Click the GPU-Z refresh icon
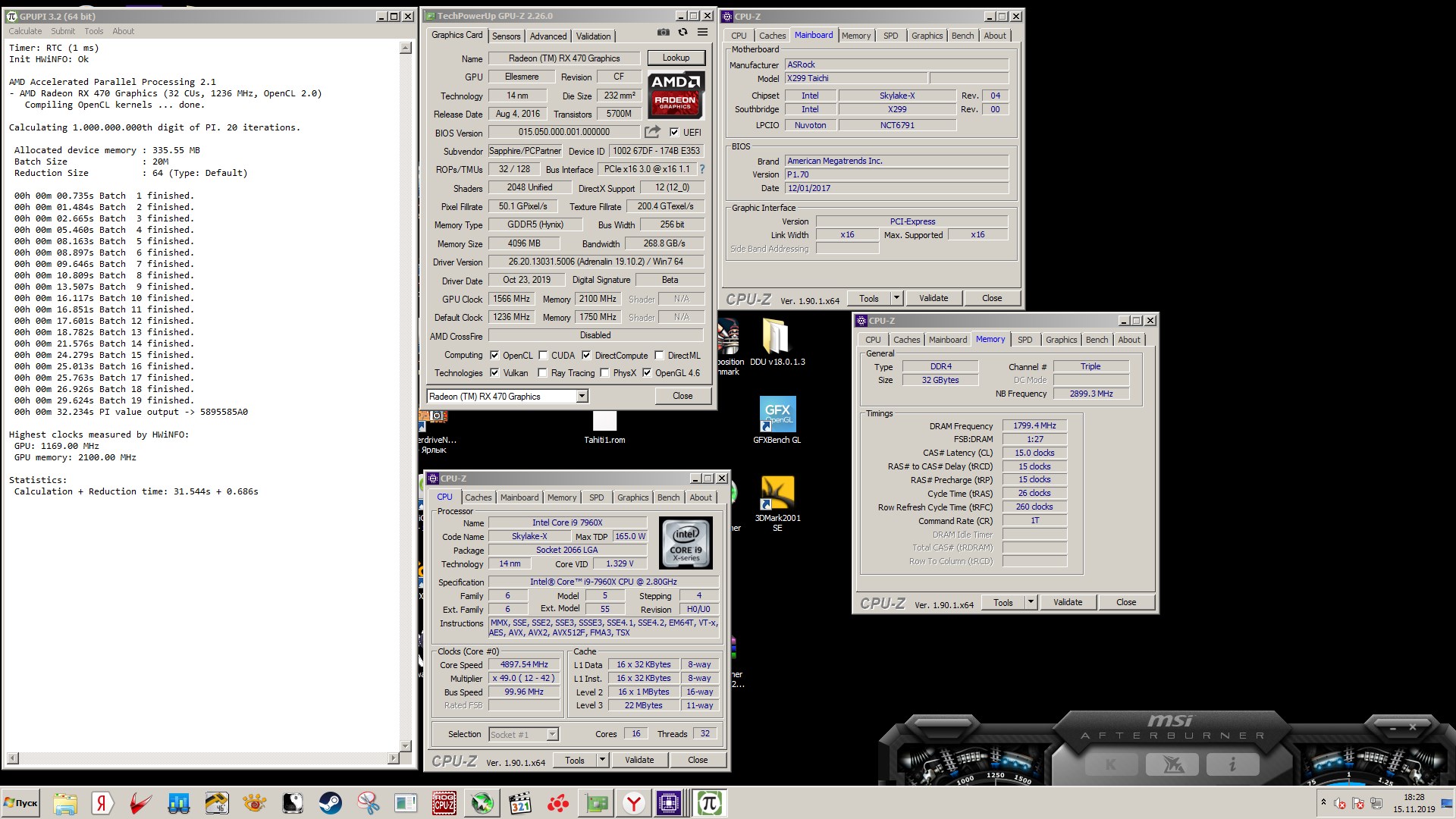The width and height of the screenshot is (1456, 819). coord(682,33)
